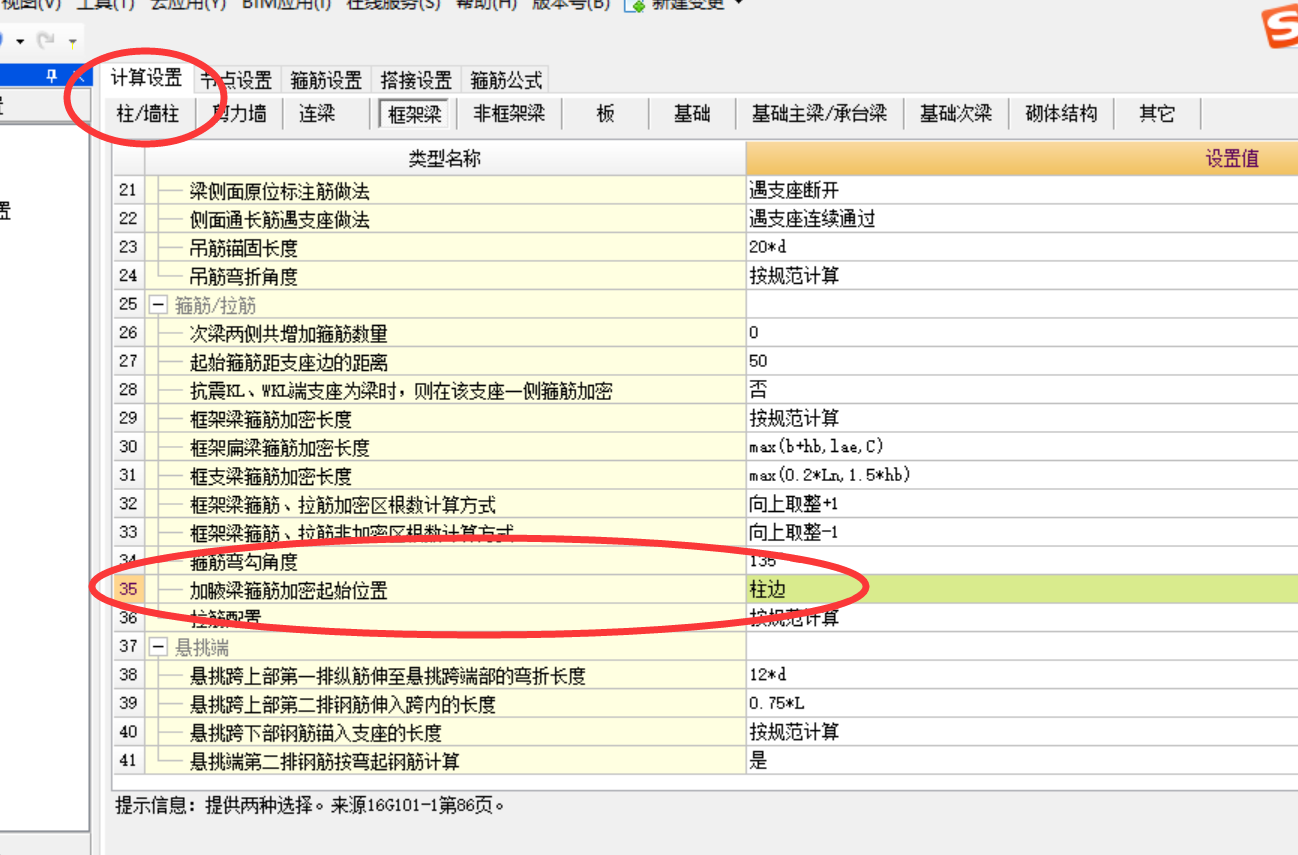Select the 其它 component category
1298x855 pixels.
click(1157, 114)
